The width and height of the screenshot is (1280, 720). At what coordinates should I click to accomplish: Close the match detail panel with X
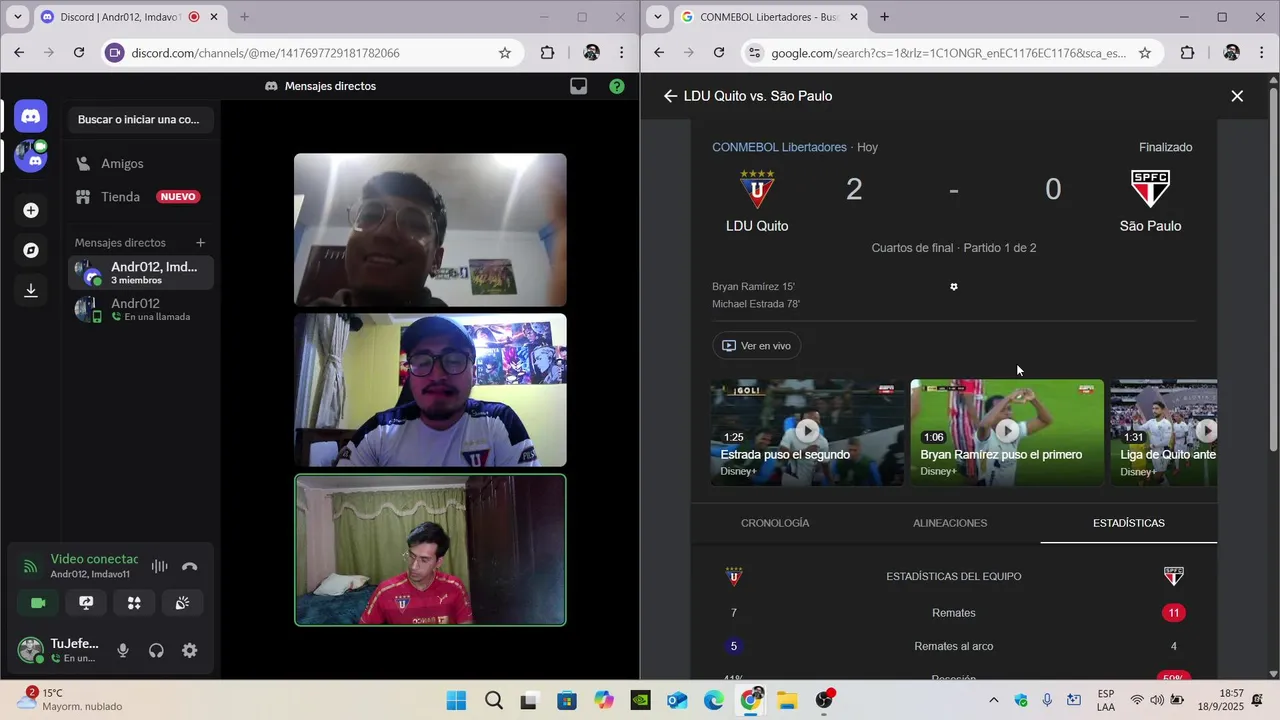(x=1237, y=96)
